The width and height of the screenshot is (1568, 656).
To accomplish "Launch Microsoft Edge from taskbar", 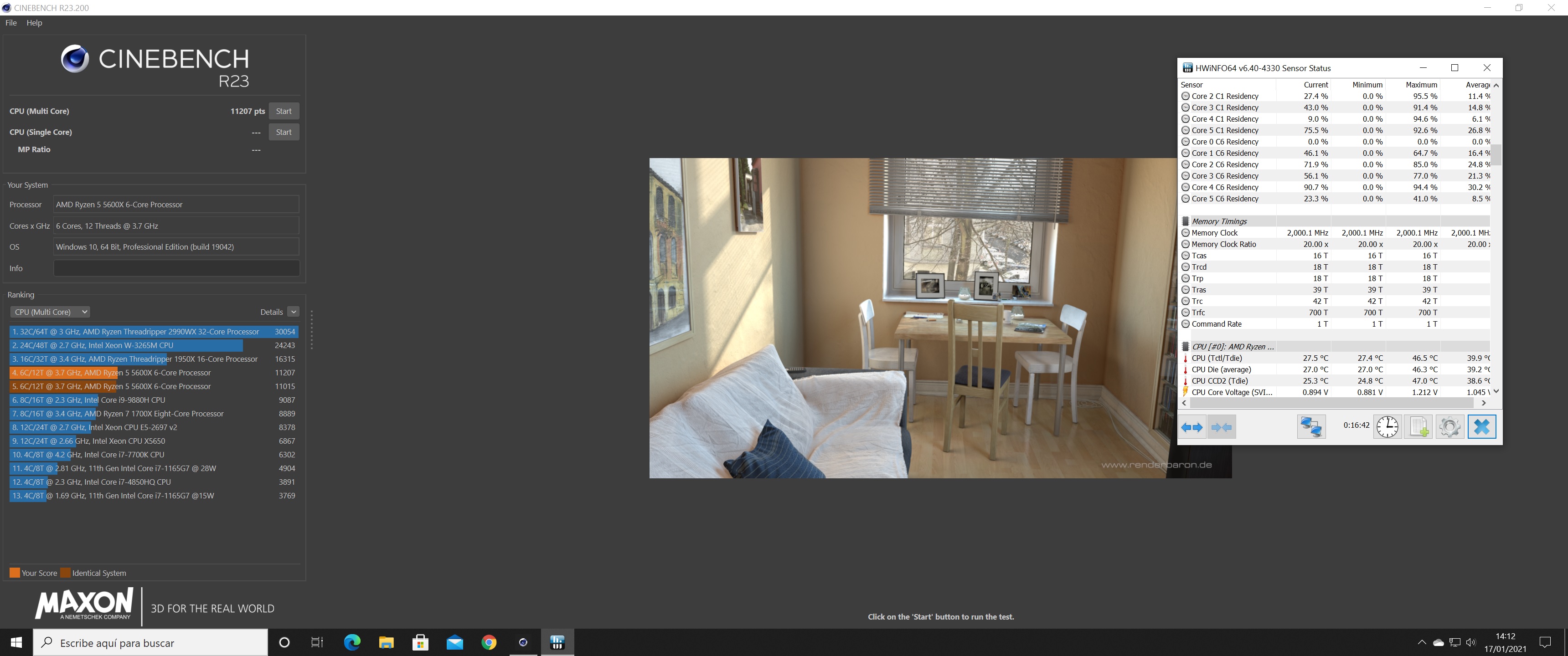I will [352, 643].
